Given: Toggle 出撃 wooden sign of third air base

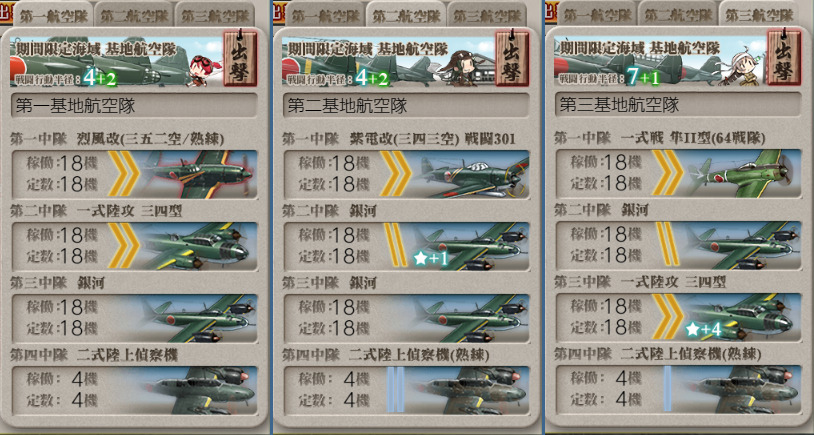Looking at the screenshot, I should click(783, 58).
